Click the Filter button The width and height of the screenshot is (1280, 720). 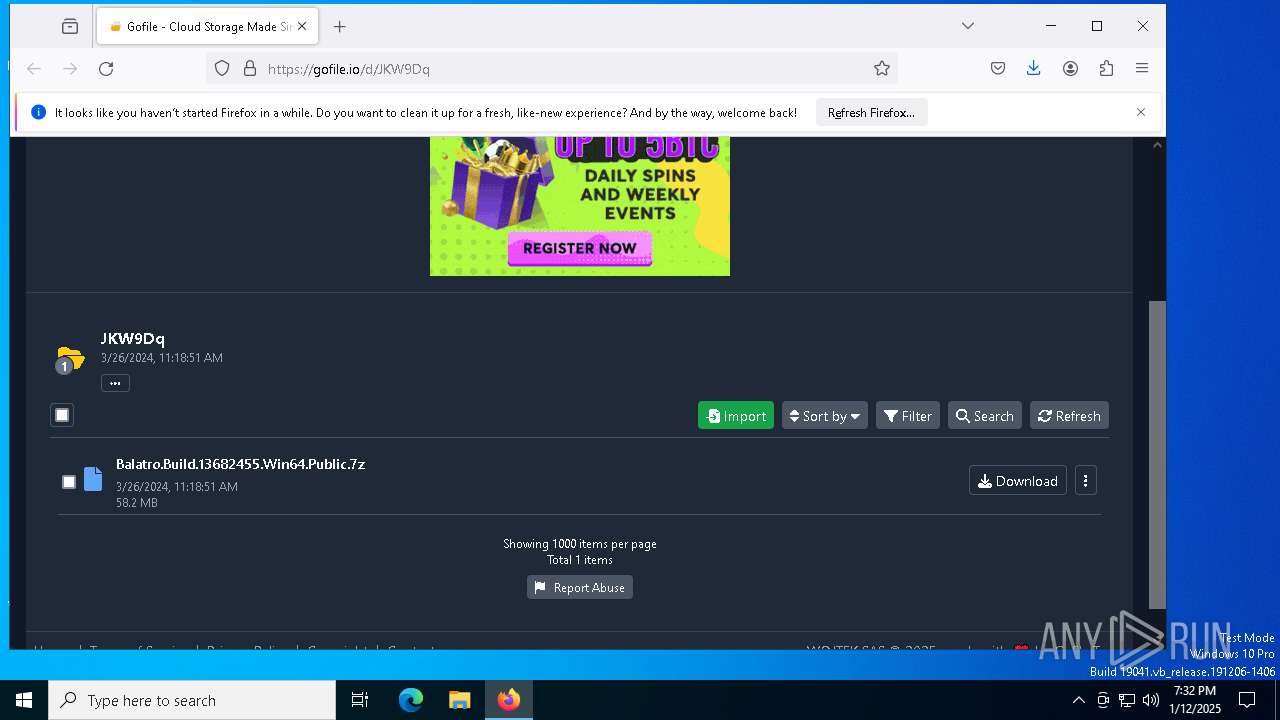click(x=908, y=416)
